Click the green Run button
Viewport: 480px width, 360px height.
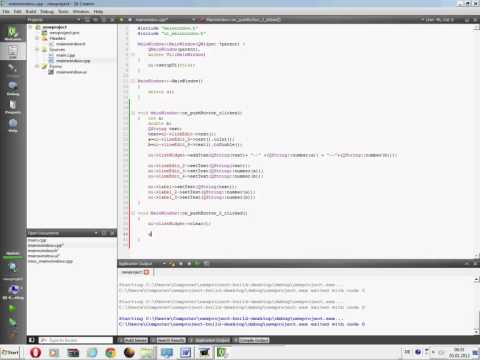pyautogui.click(x=12, y=309)
